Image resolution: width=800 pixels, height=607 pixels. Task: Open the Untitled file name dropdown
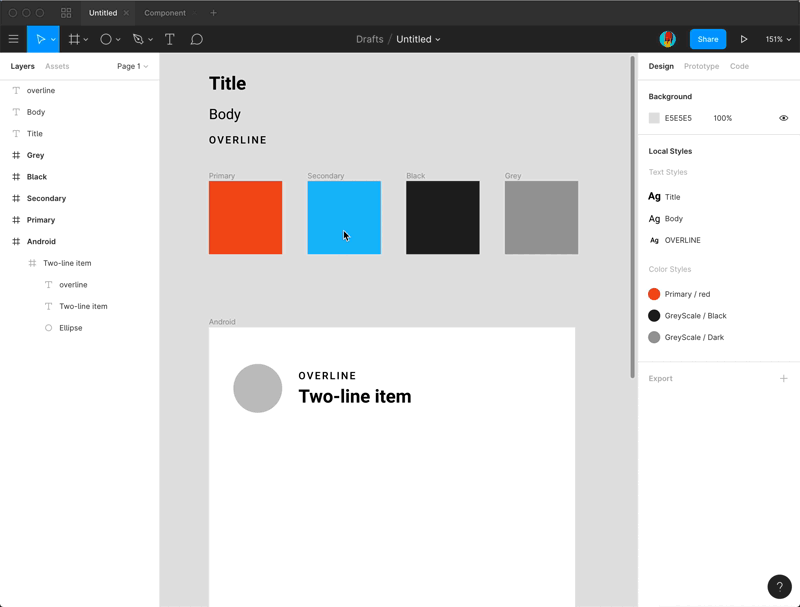pyautogui.click(x=438, y=39)
